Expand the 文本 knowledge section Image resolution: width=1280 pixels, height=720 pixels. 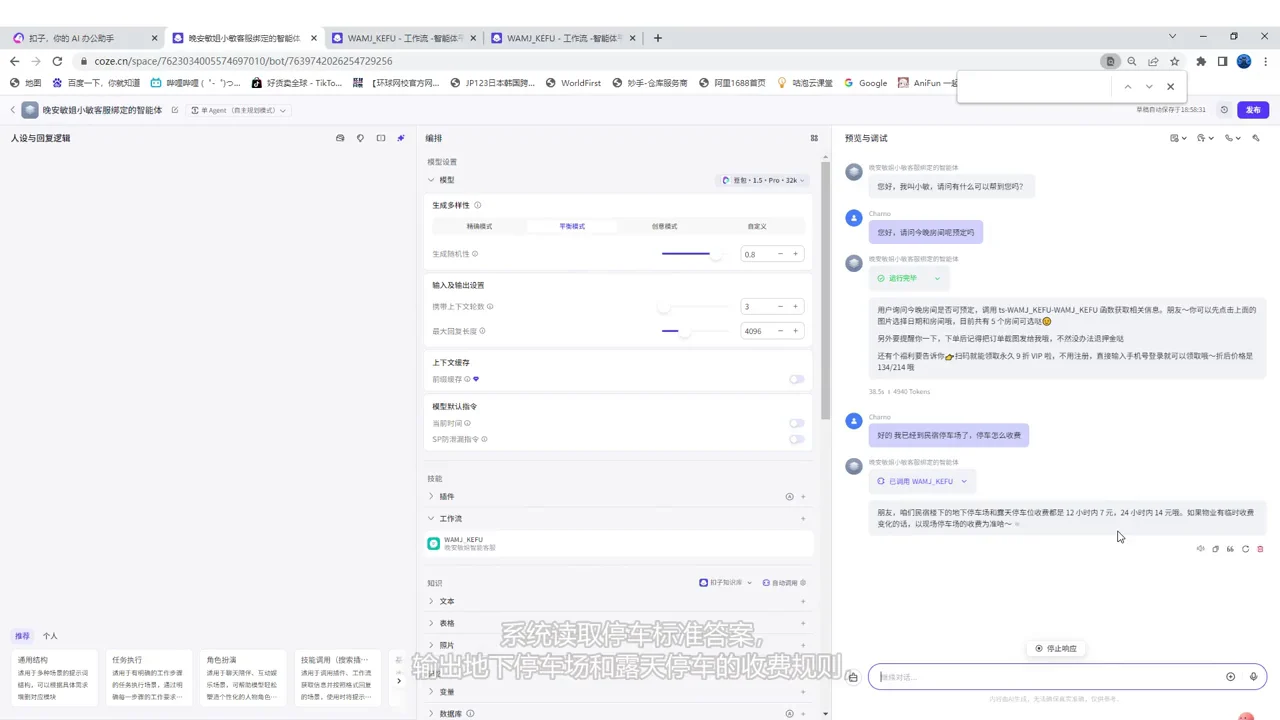432,601
